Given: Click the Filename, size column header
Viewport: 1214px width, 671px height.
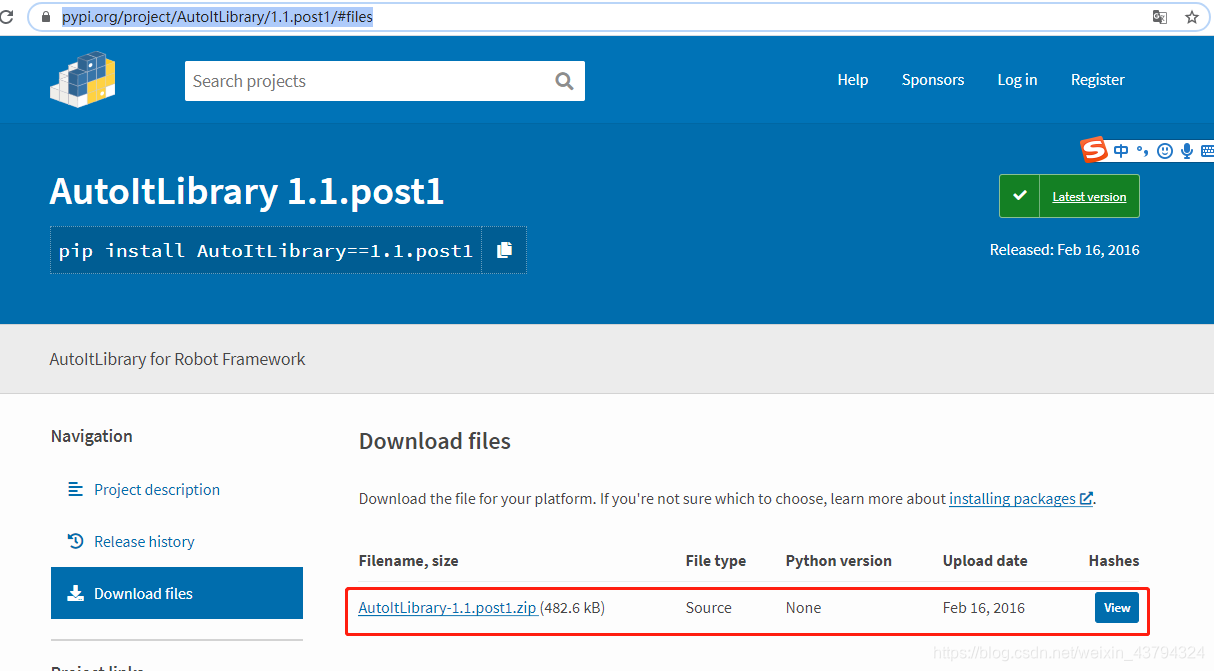Looking at the screenshot, I should 408,561.
